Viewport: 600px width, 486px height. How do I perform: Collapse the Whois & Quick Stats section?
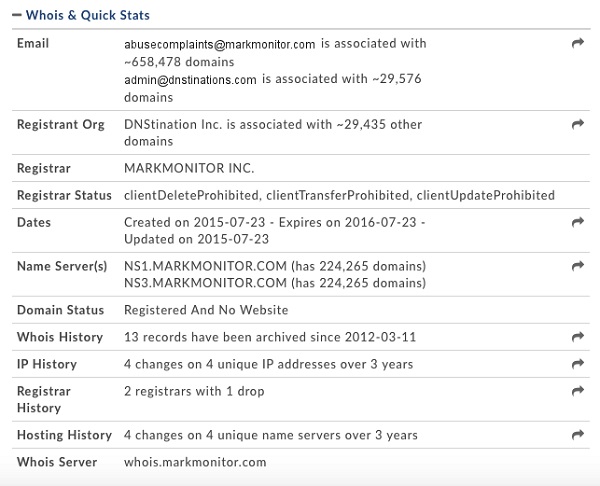coord(16,15)
